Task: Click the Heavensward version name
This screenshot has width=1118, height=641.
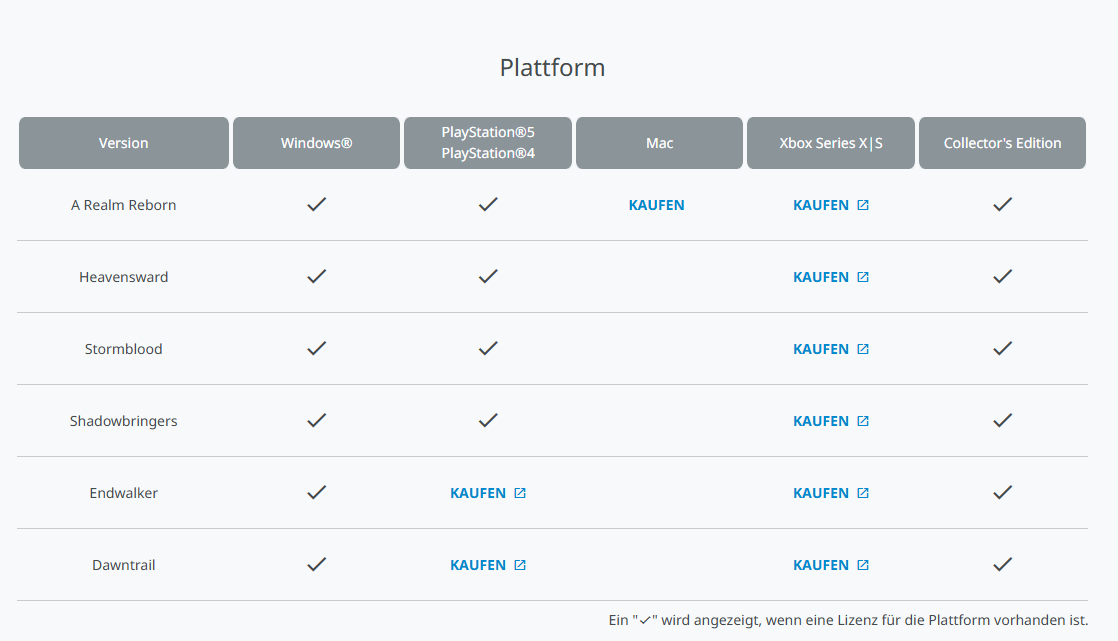Action: tap(123, 277)
